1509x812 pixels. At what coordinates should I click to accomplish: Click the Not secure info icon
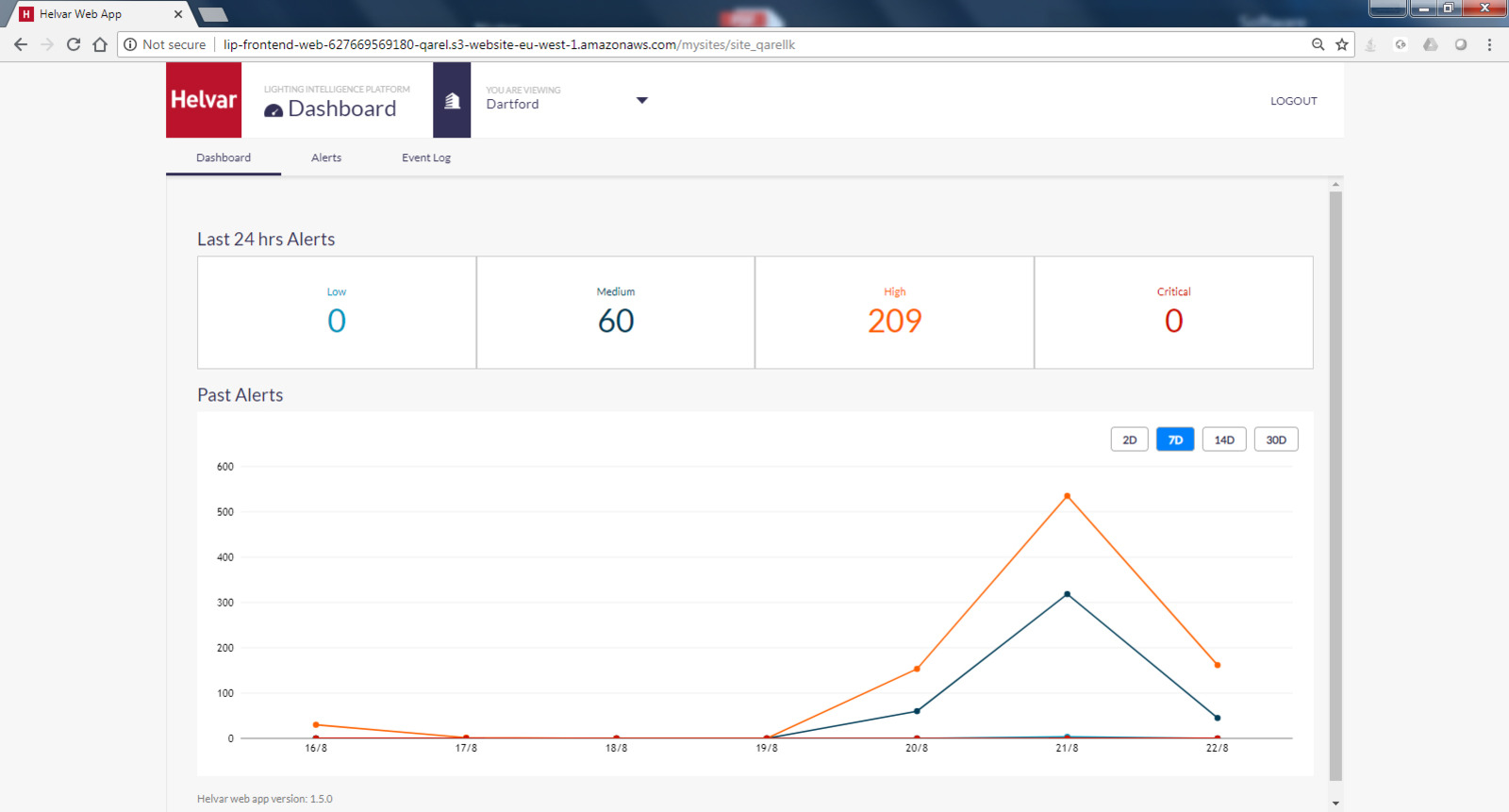pyautogui.click(x=130, y=44)
